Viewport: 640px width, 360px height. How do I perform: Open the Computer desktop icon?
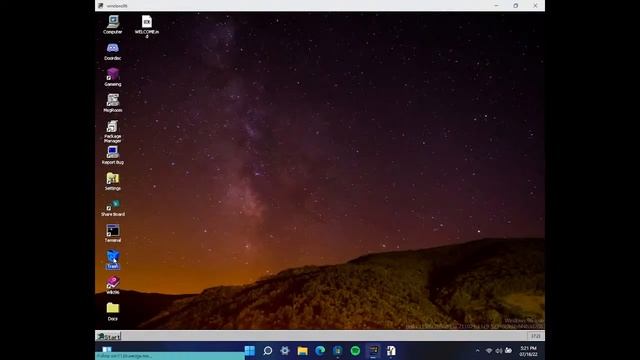click(113, 24)
